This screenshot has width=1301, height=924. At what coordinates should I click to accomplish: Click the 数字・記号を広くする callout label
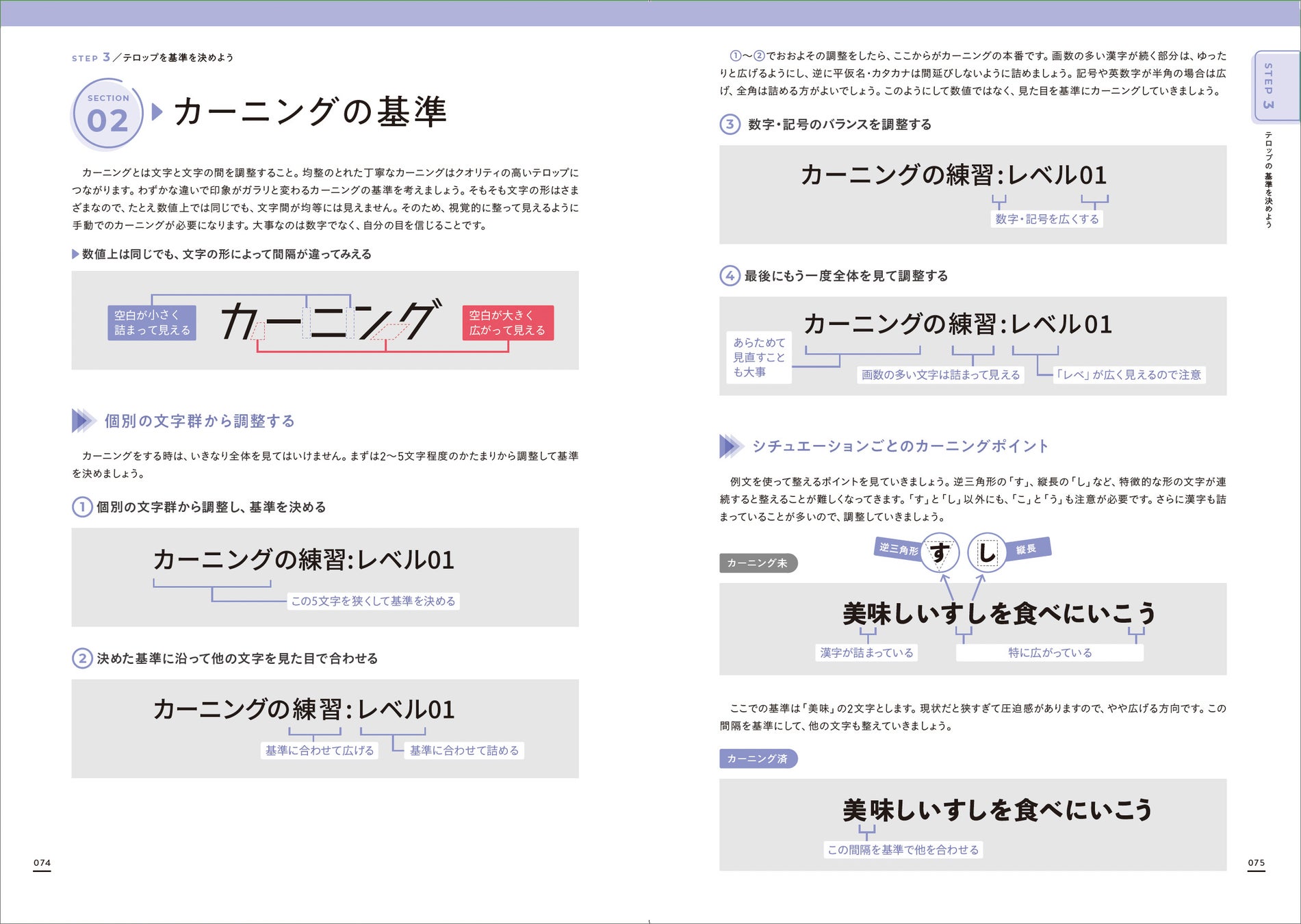pyautogui.click(x=1048, y=219)
